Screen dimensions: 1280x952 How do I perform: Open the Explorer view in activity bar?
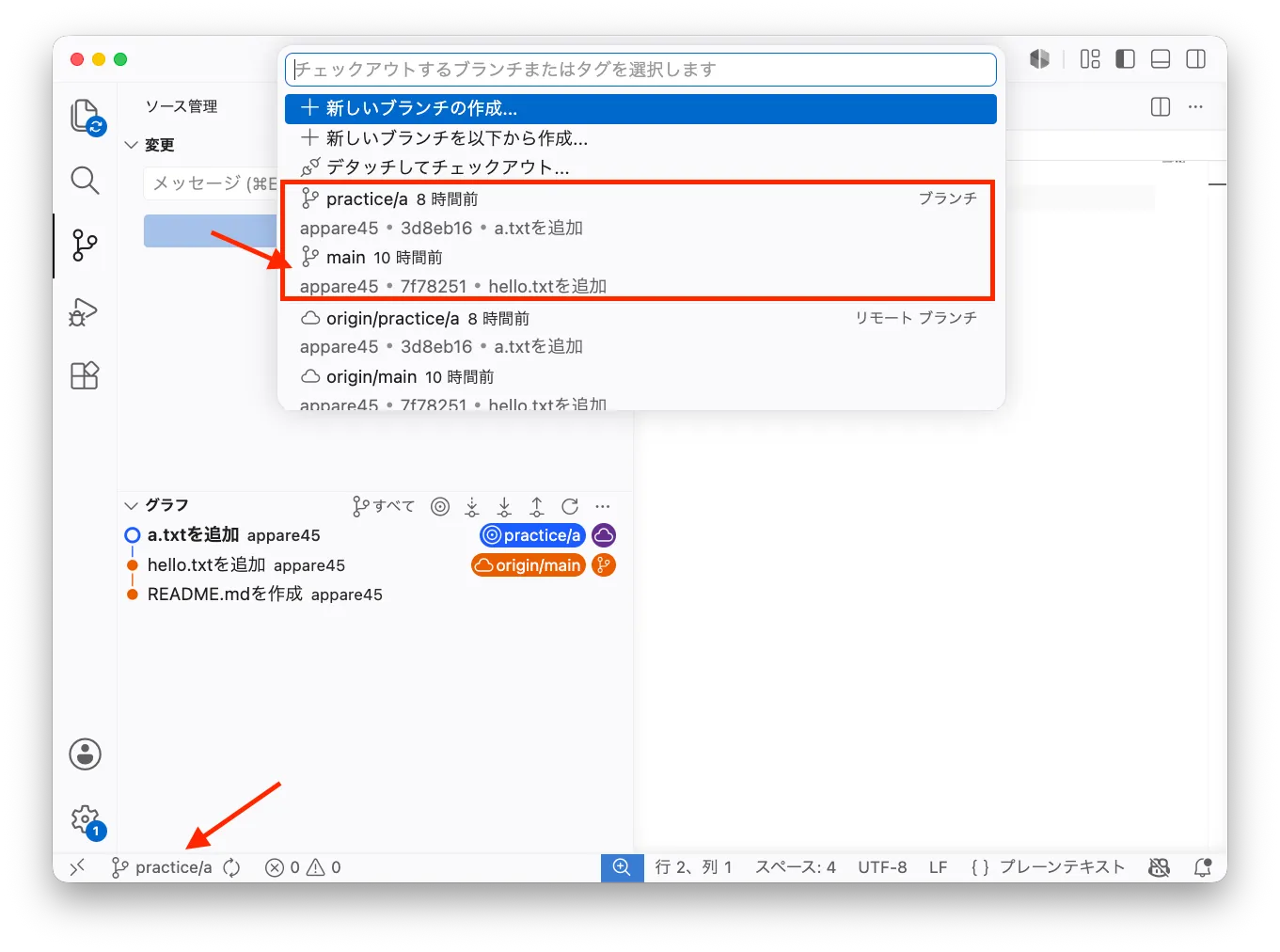pyautogui.click(x=86, y=117)
